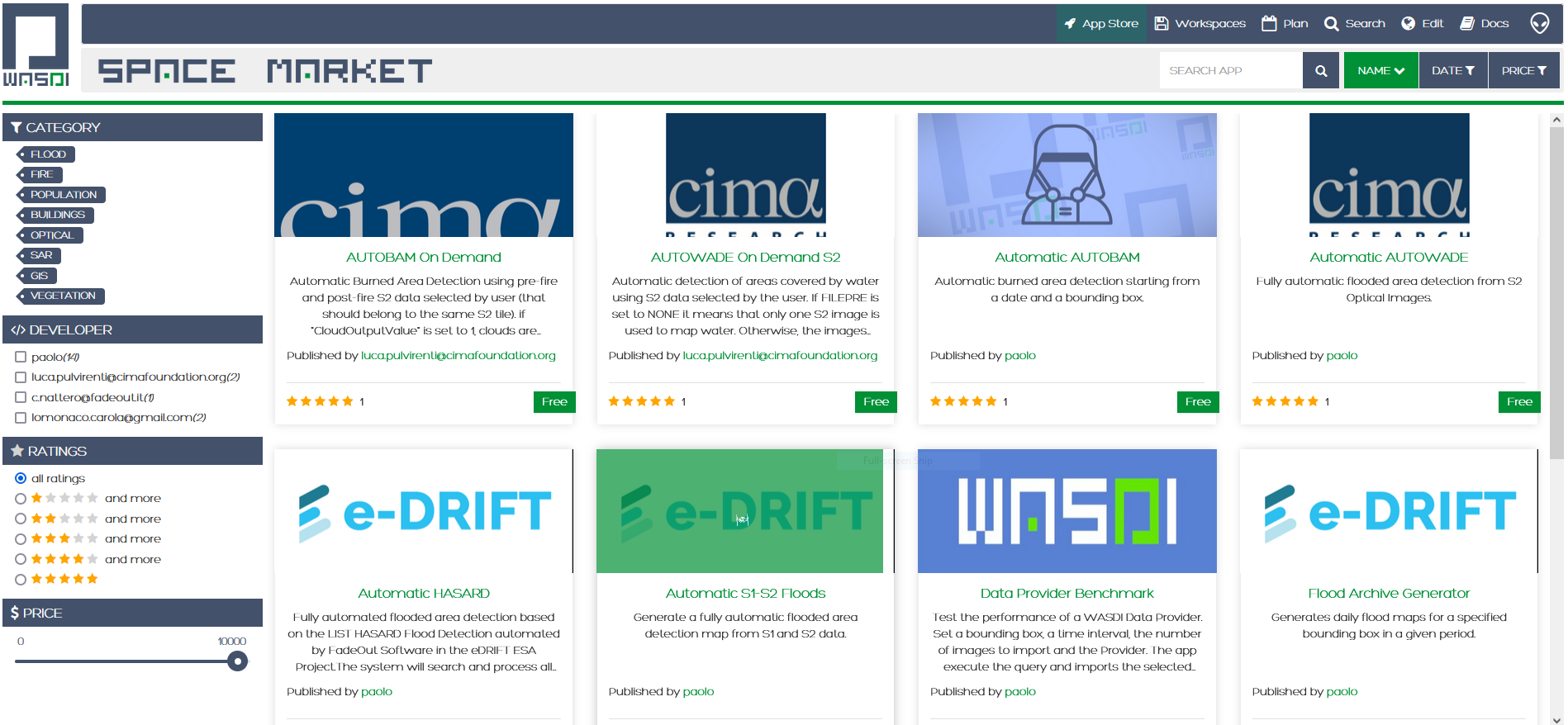Open the Edit section
1568x725 pixels.
(x=1423, y=23)
